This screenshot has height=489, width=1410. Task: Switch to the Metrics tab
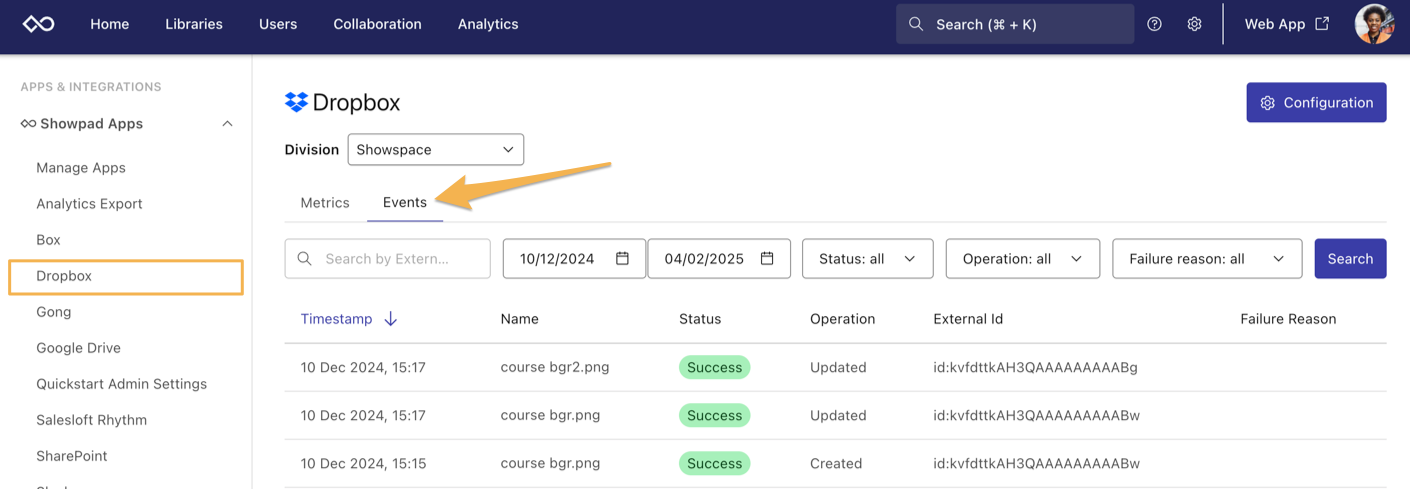click(x=325, y=202)
